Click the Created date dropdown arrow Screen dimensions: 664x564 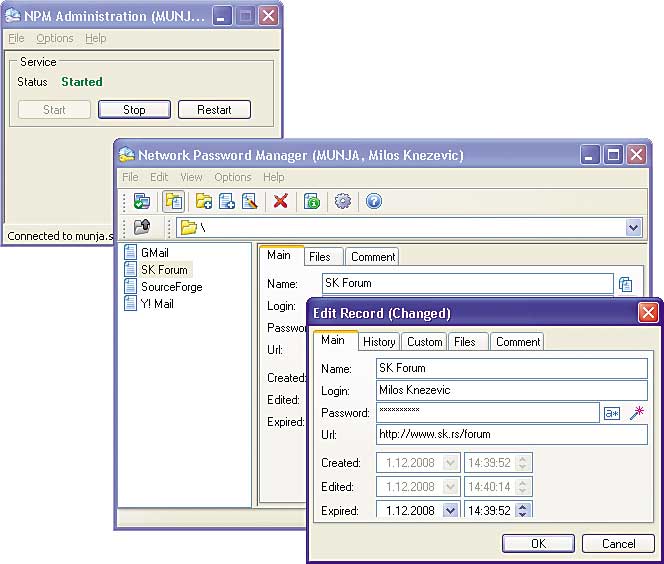(x=450, y=463)
